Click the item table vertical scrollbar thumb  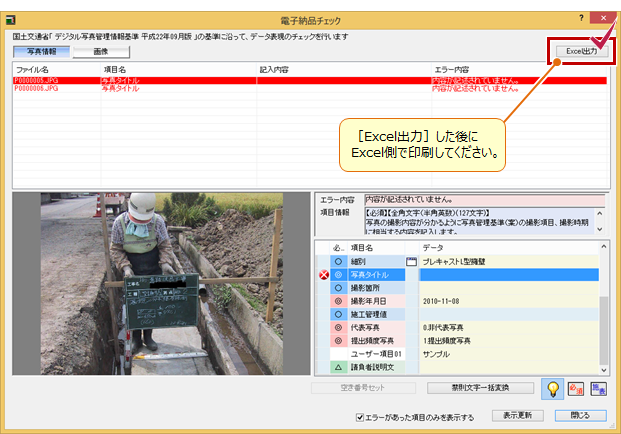604,330
